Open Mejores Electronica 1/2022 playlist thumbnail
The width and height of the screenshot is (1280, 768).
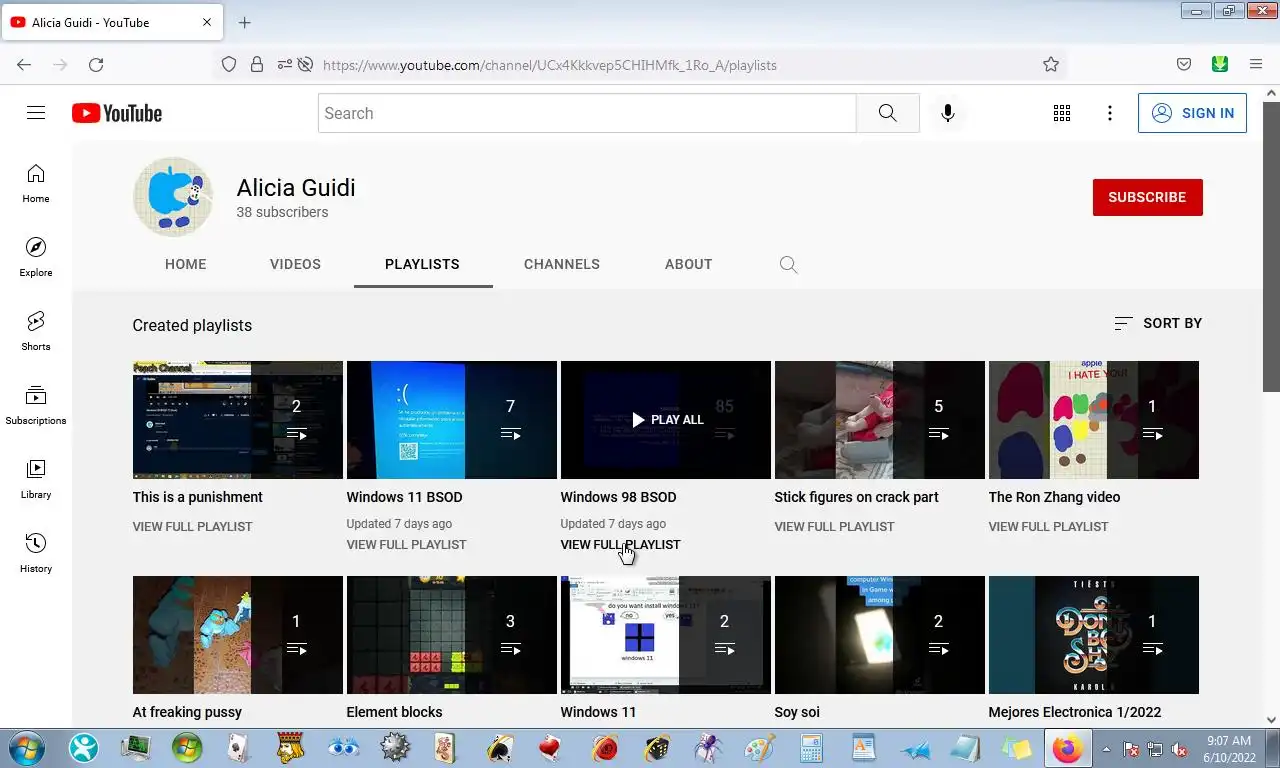[1094, 635]
